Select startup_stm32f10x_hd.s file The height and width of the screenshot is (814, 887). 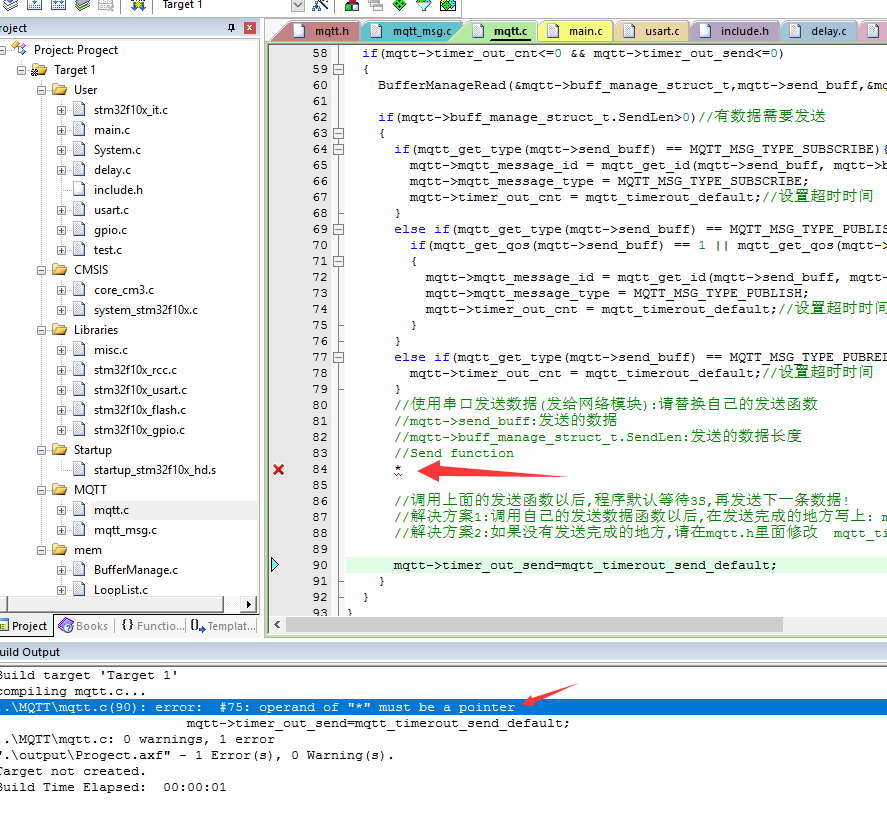pyautogui.click(x=154, y=470)
